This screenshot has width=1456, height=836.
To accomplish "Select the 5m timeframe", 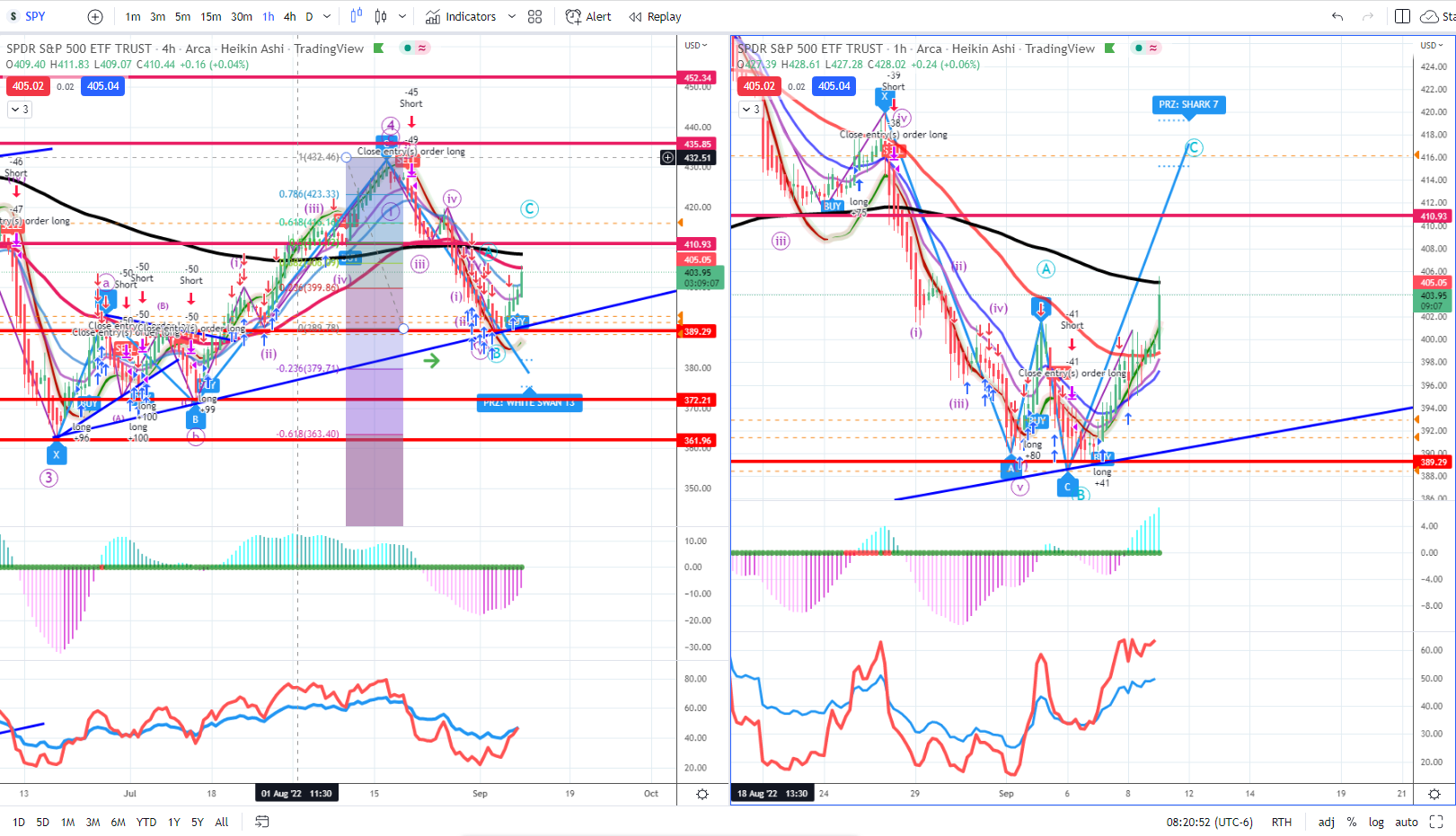I will [x=183, y=16].
